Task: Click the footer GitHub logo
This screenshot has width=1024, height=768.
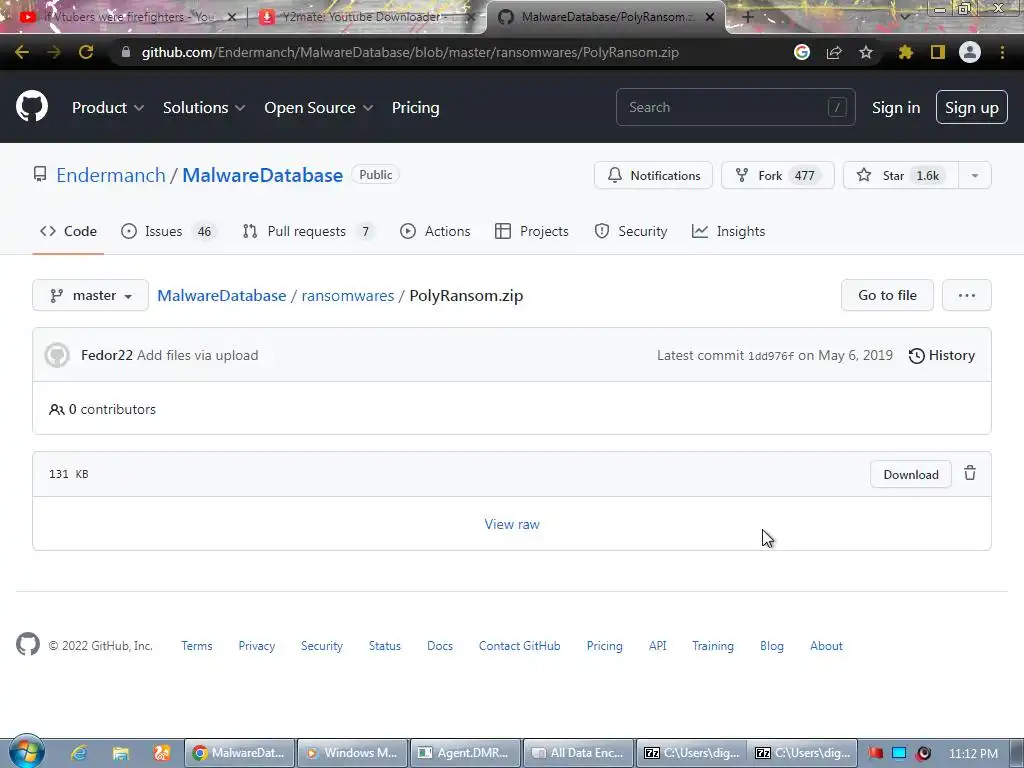Action: click(x=28, y=645)
